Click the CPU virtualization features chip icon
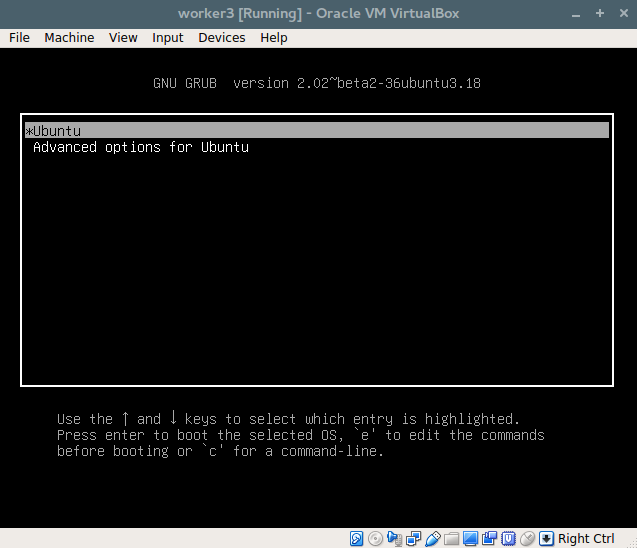The height and width of the screenshot is (548, 637). click(x=508, y=539)
